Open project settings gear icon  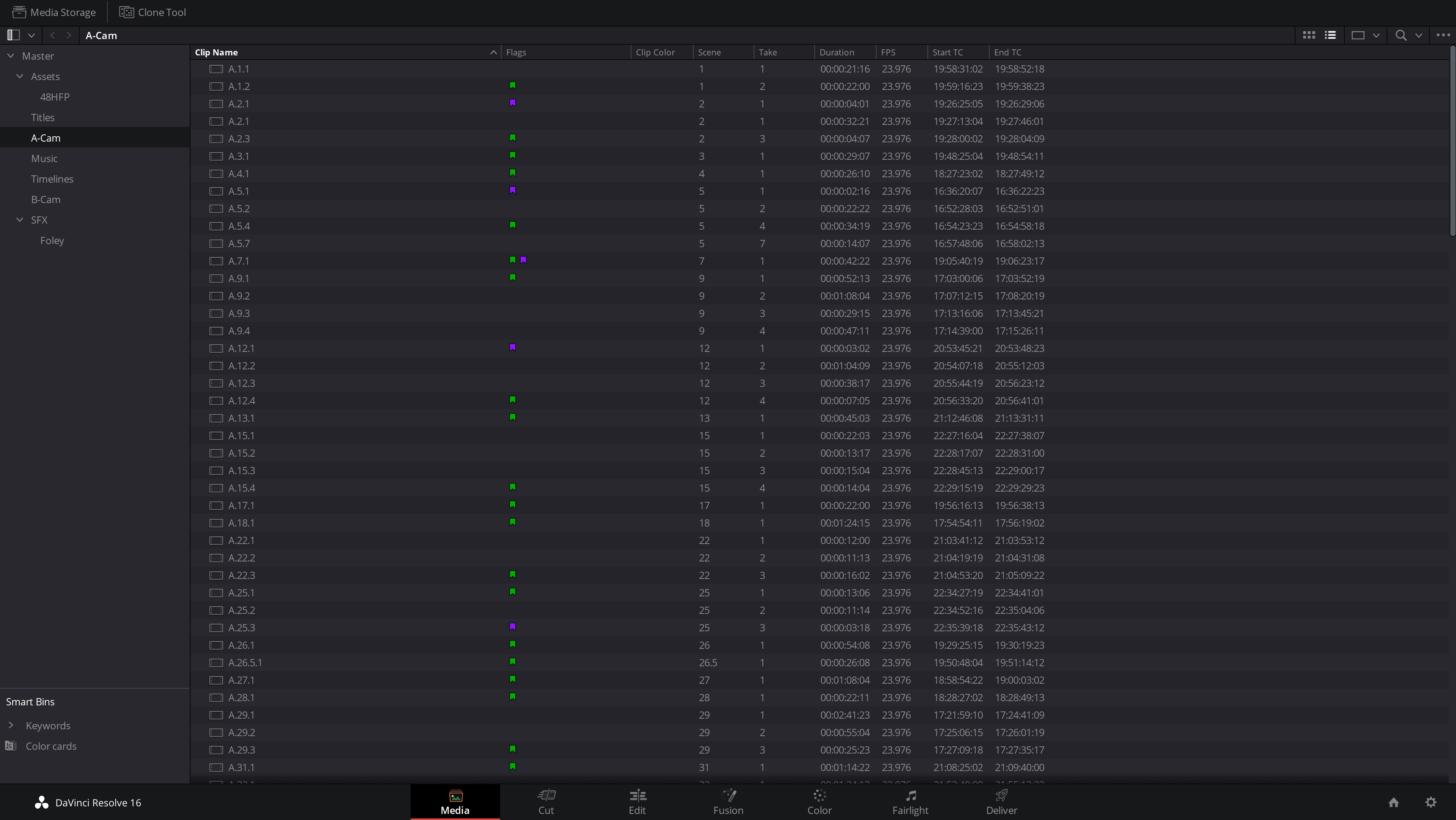click(1431, 803)
